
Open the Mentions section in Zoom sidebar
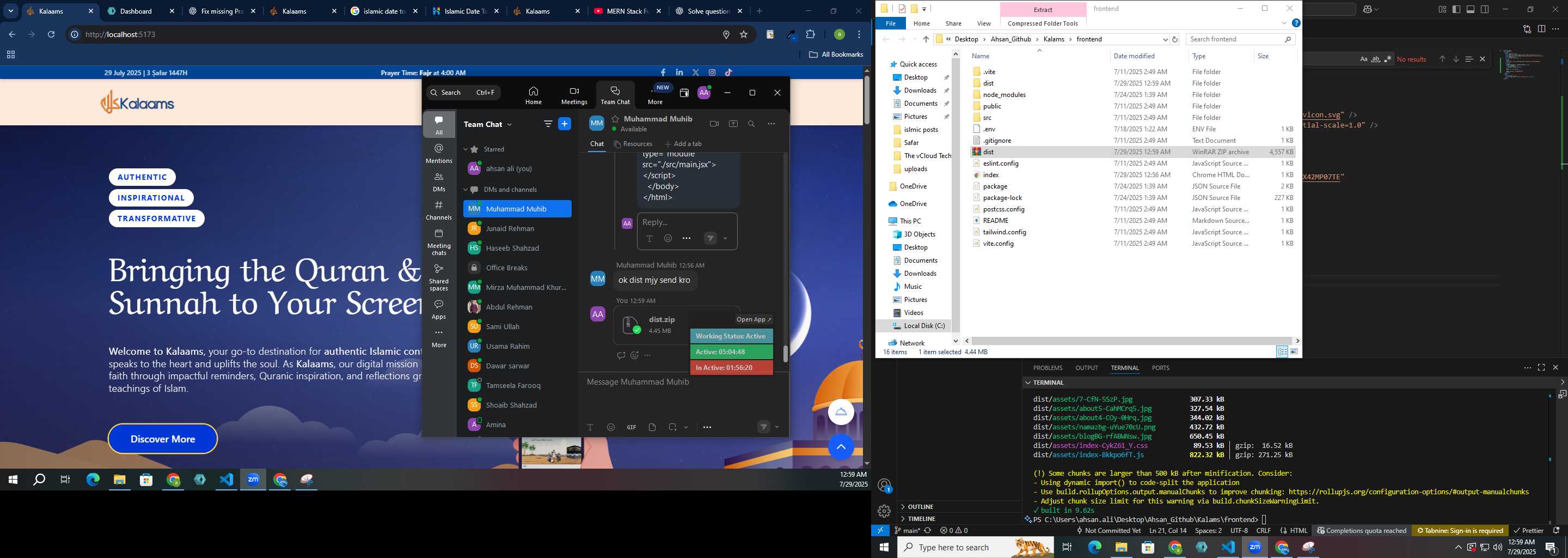point(439,154)
